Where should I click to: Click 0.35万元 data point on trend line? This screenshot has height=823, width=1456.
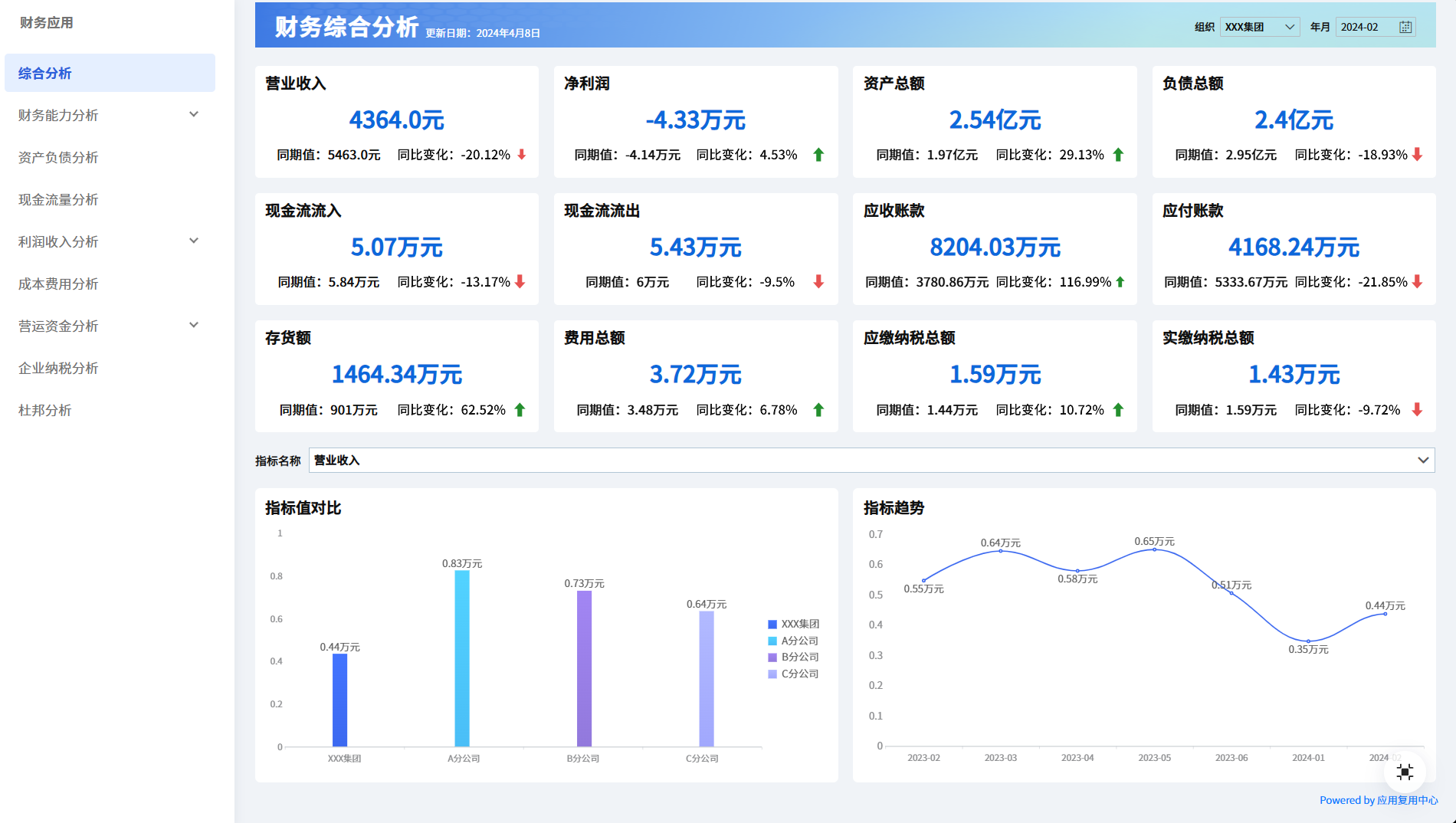tap(1309, 641)
